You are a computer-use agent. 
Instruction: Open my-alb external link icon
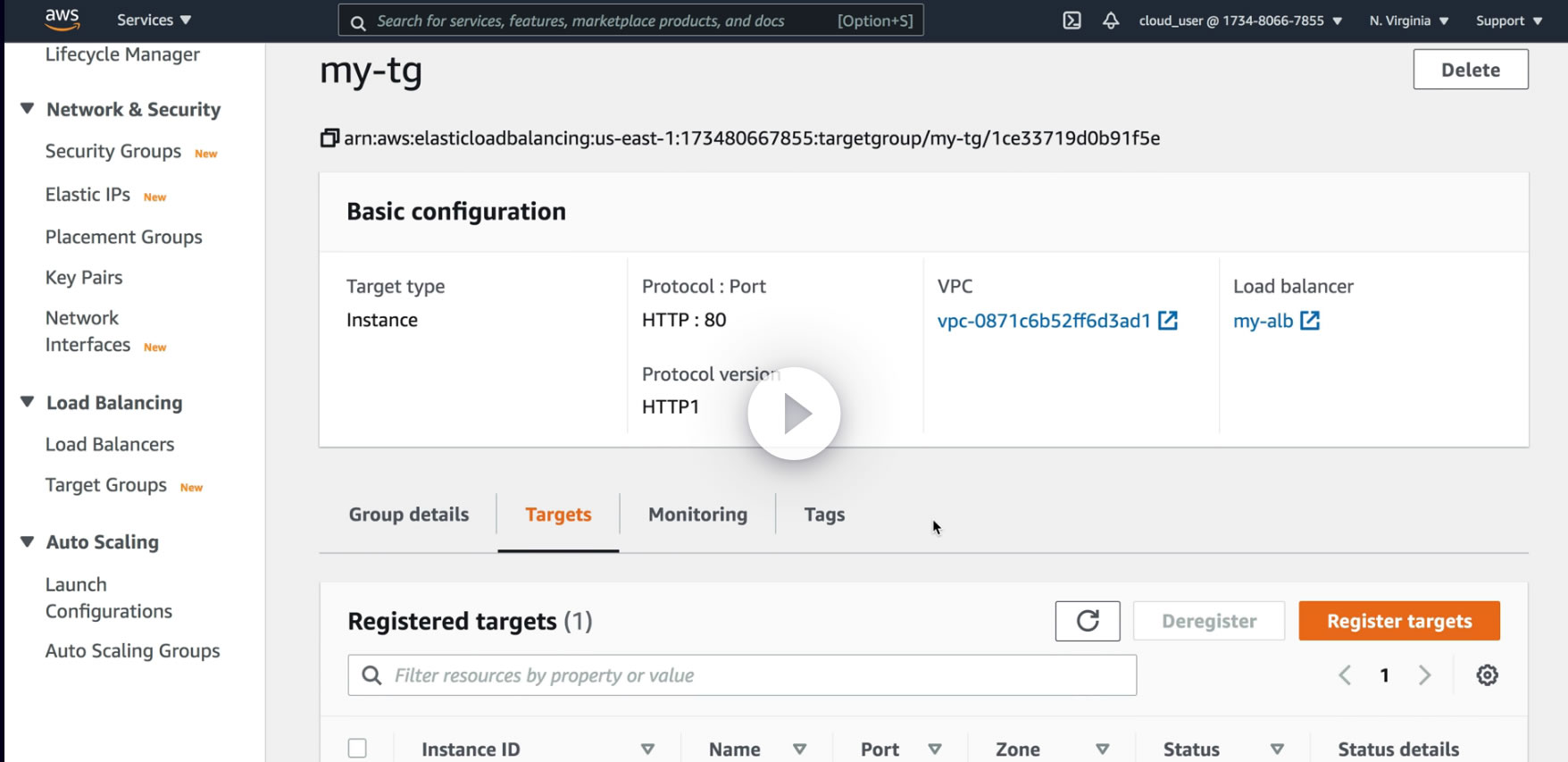pyautogui.click(x=1310, y=321)
